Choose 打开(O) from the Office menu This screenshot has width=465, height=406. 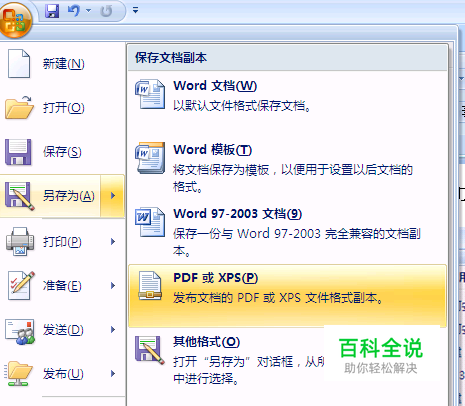63,108
